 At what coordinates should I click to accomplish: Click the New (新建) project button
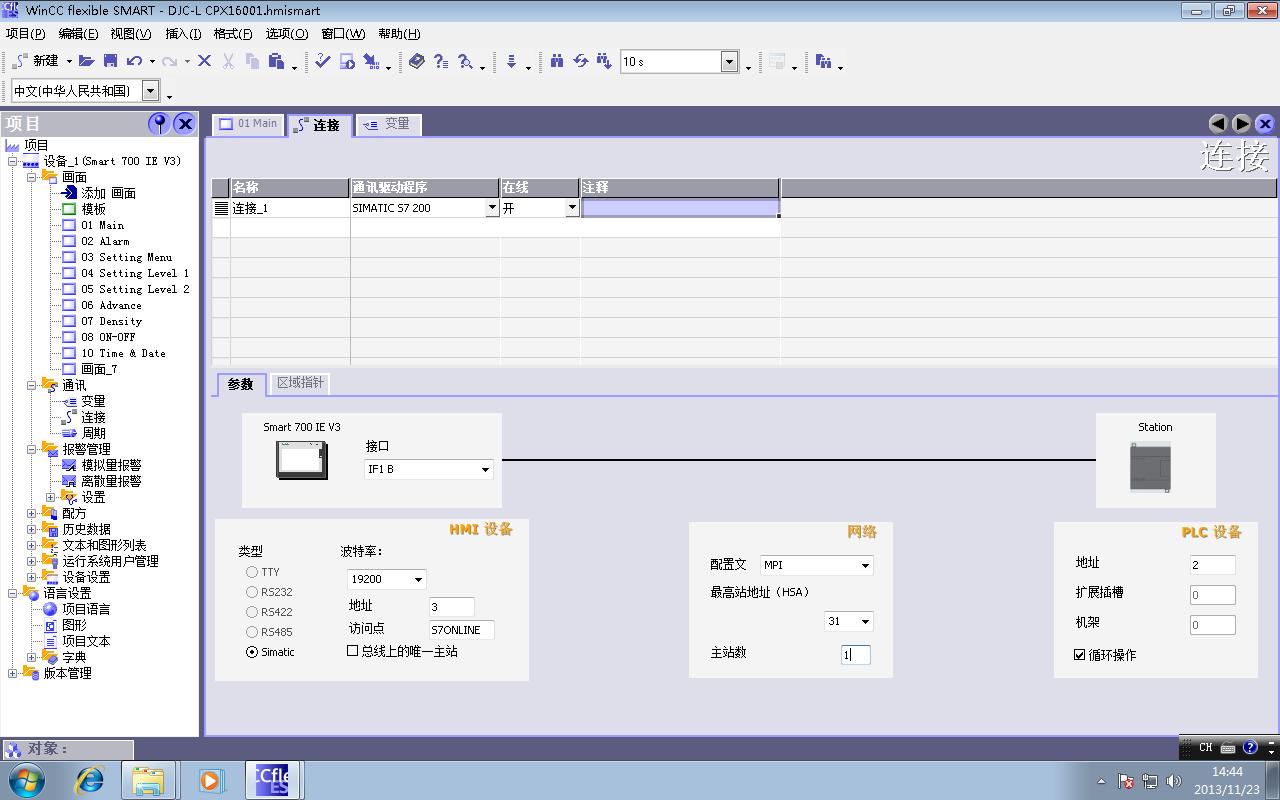tap(36, 61)
